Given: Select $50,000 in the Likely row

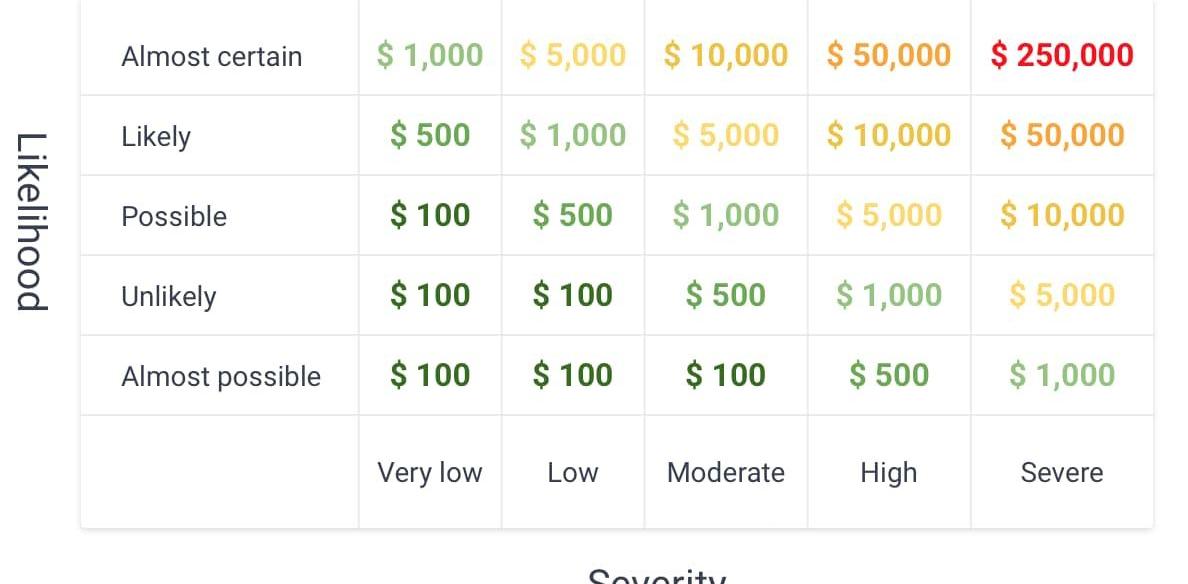Looking at the screenshot, I should (x=1061, y=135).
